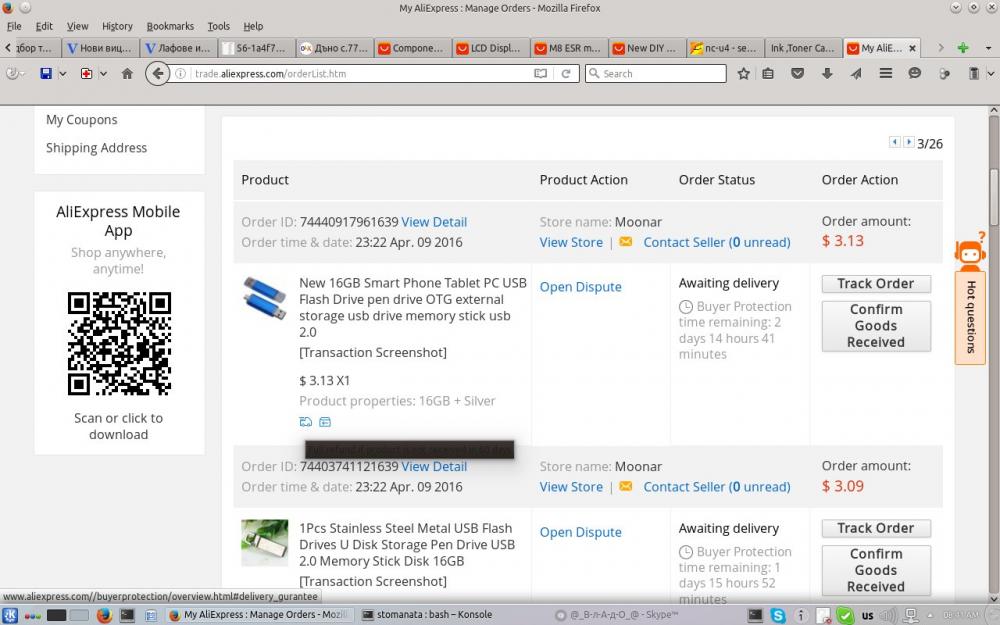Click the red cross toolbar icon
Screen dimensions: 1000x625
(x=86, y=73)
